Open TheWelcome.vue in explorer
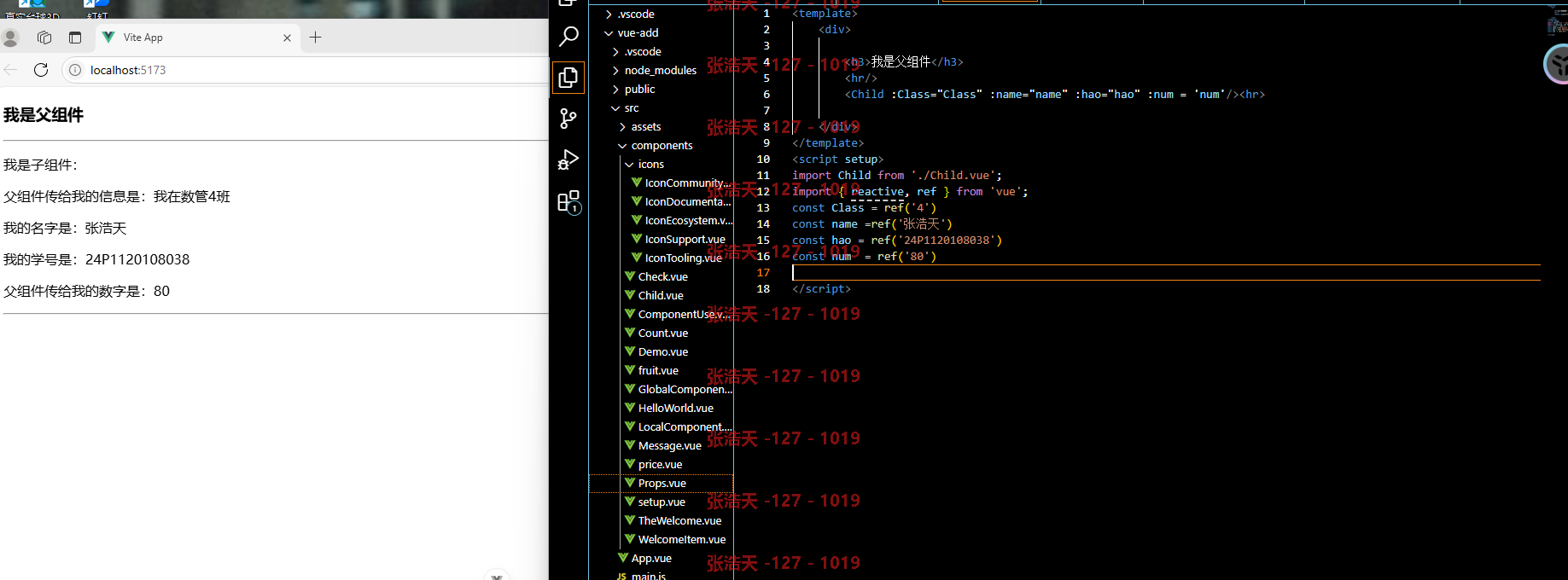The height and width of the screenshot is (580, 1568). point(673,520)
